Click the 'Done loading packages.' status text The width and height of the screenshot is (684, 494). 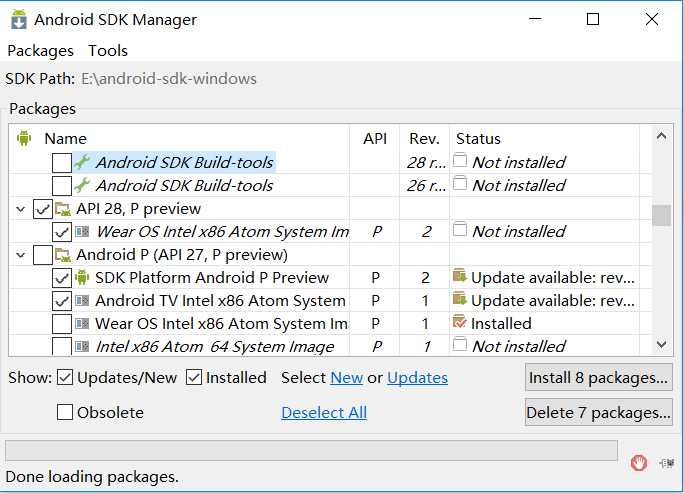tap(92, 477)
